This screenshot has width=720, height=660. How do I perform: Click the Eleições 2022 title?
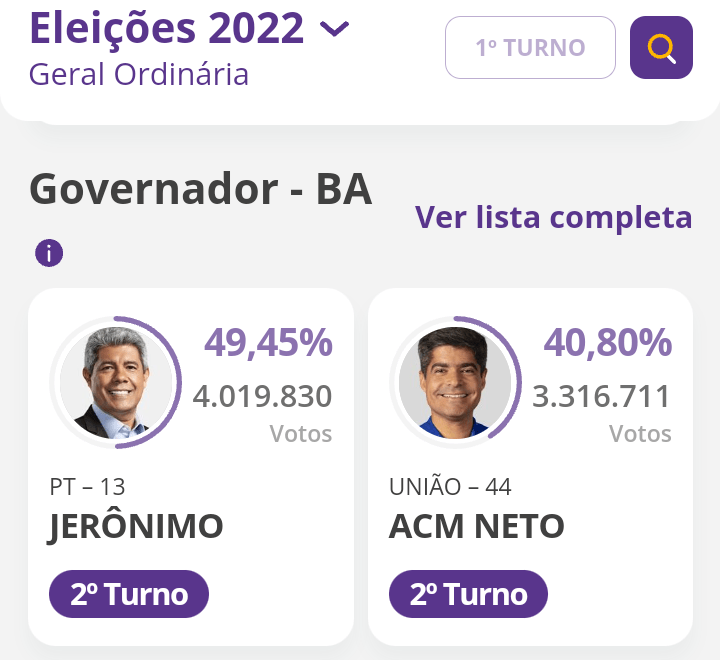(x=167, y=28)
